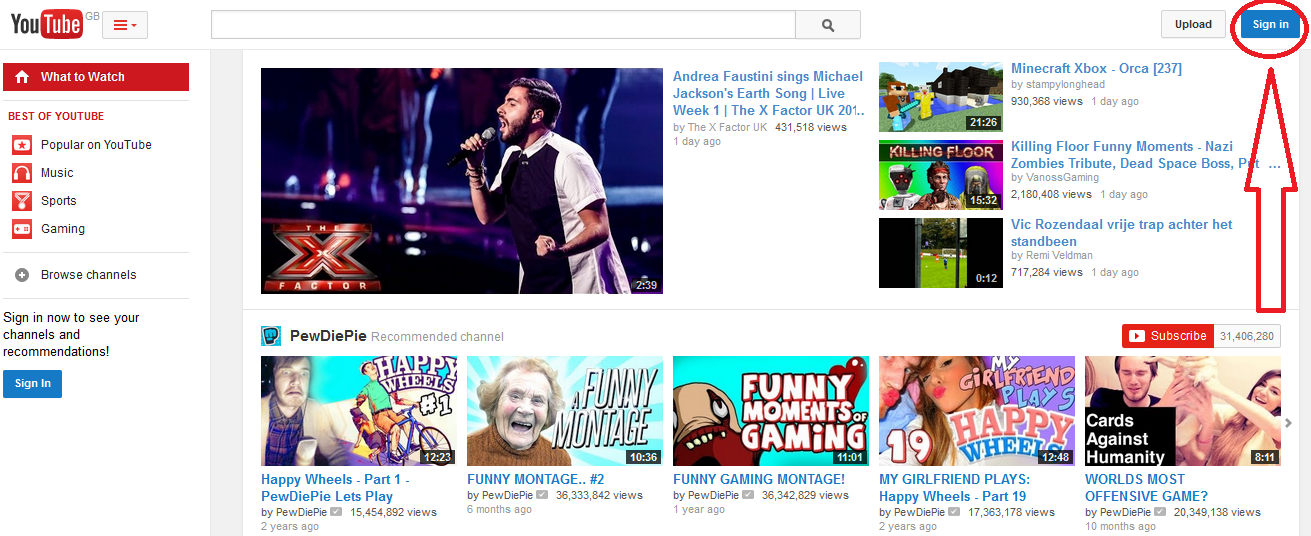Open Minecraft Xbox - Orca [237] title

click(x=1096, y=69)
